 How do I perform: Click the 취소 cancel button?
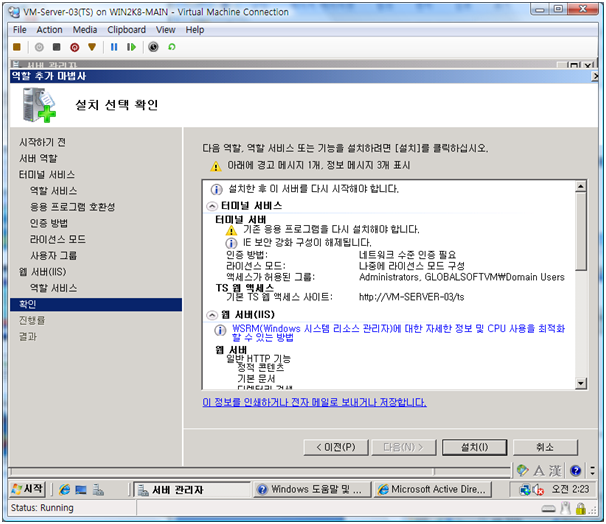click(545, 447)
